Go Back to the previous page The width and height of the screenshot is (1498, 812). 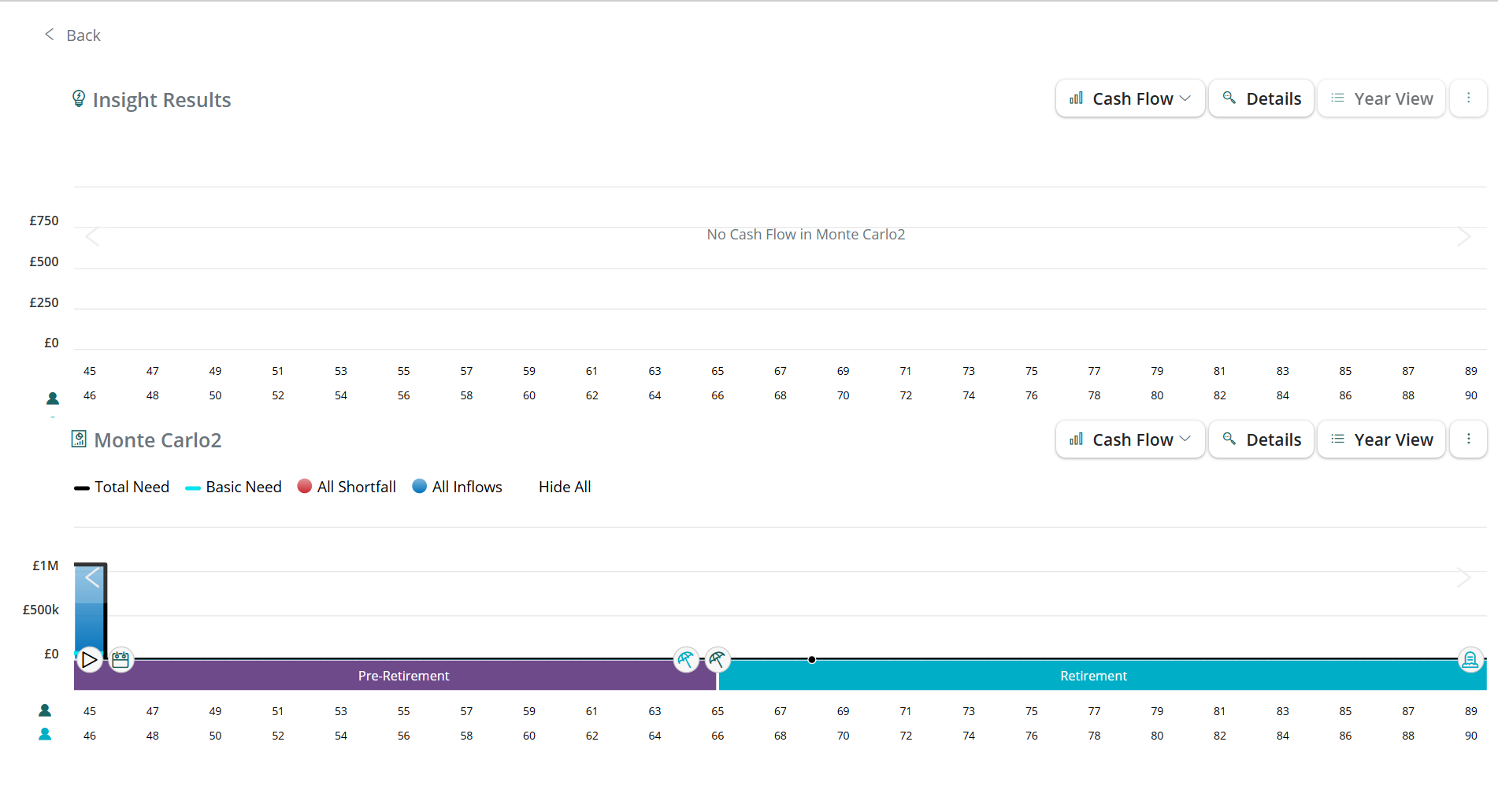click(72, 35)
